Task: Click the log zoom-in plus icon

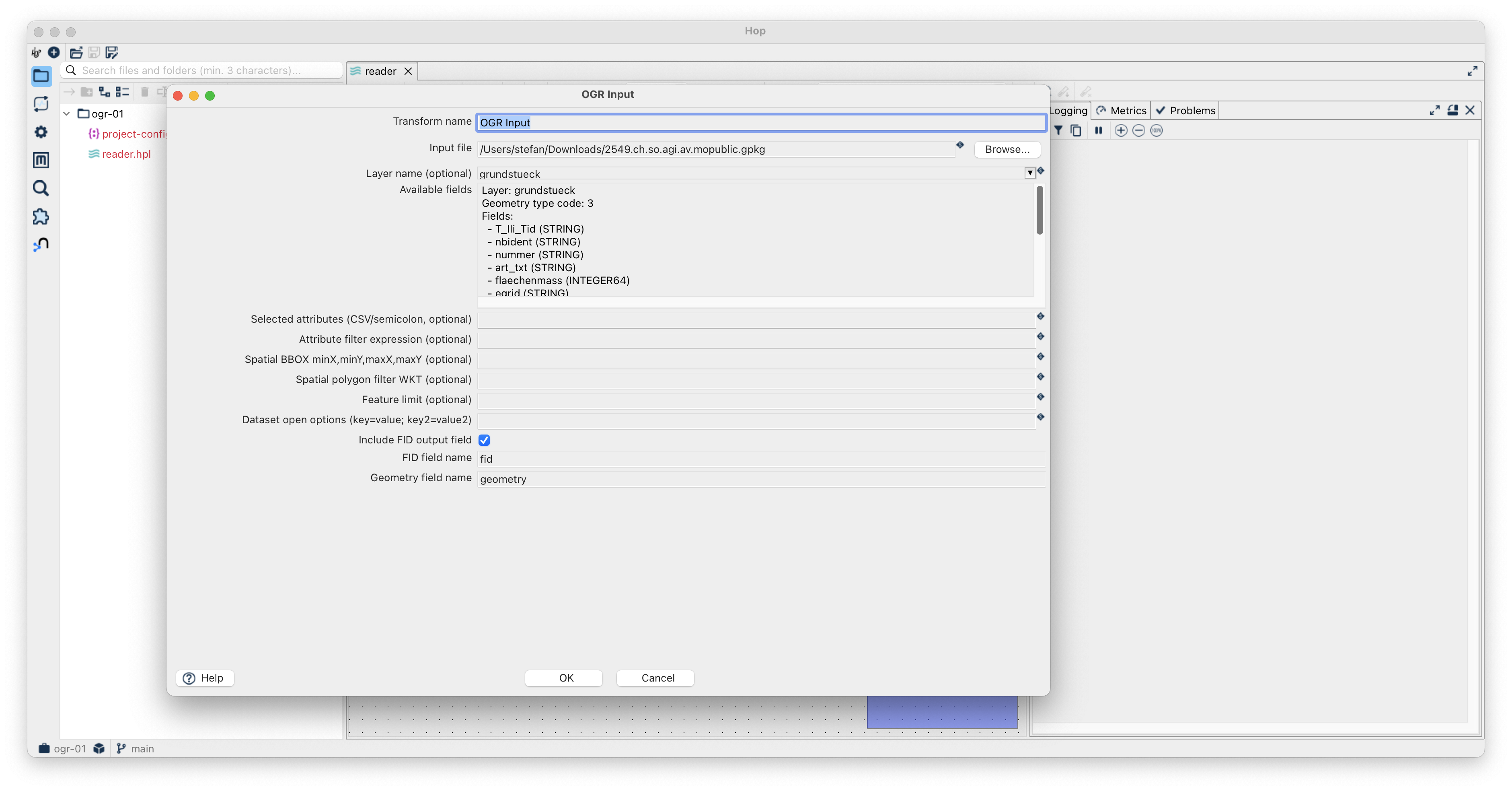Action: click(x=1120, y=130)
